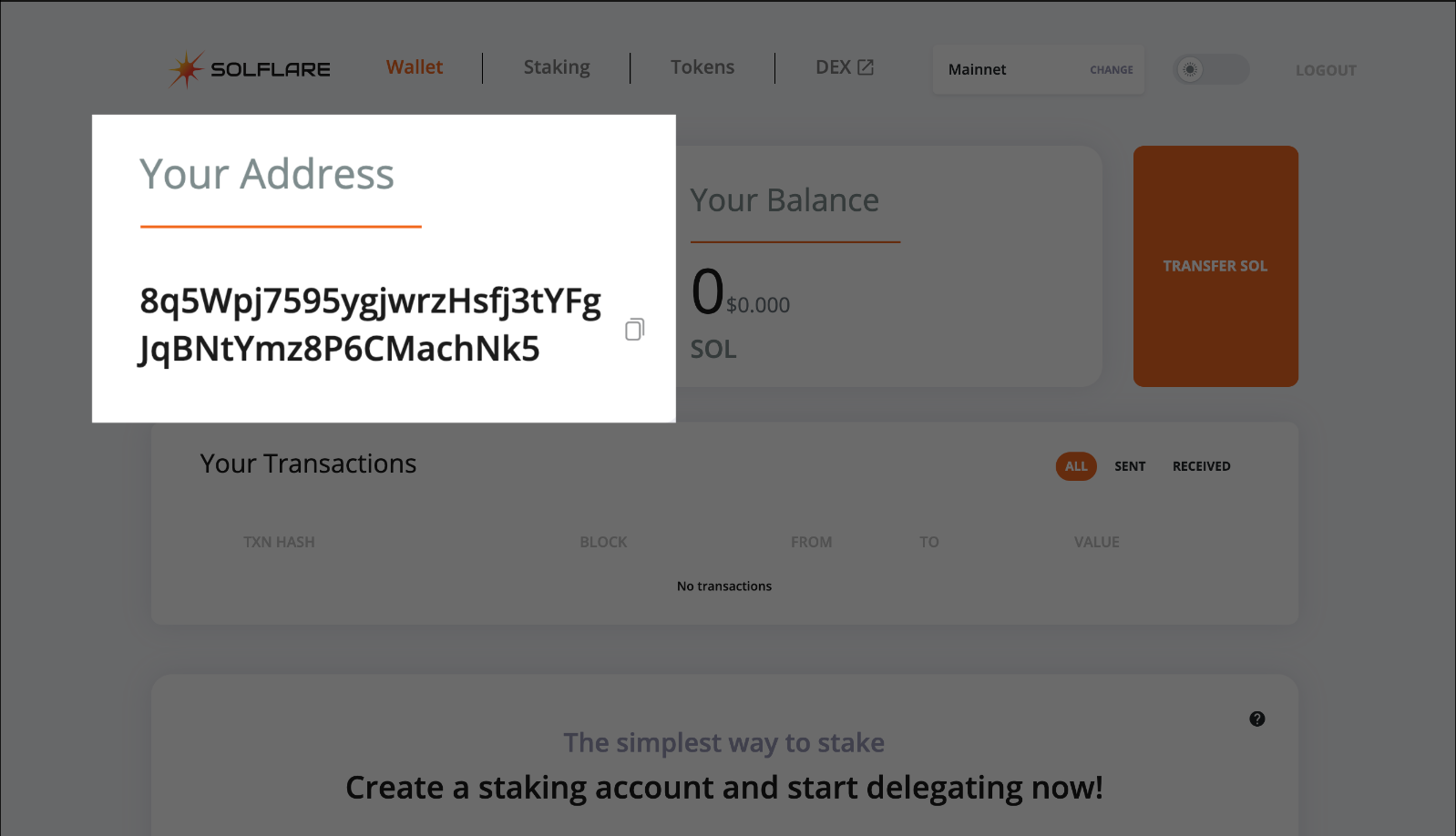Click the sun icon on theme switch
Screen dimensions: 1456x836
coord(1190,69)
